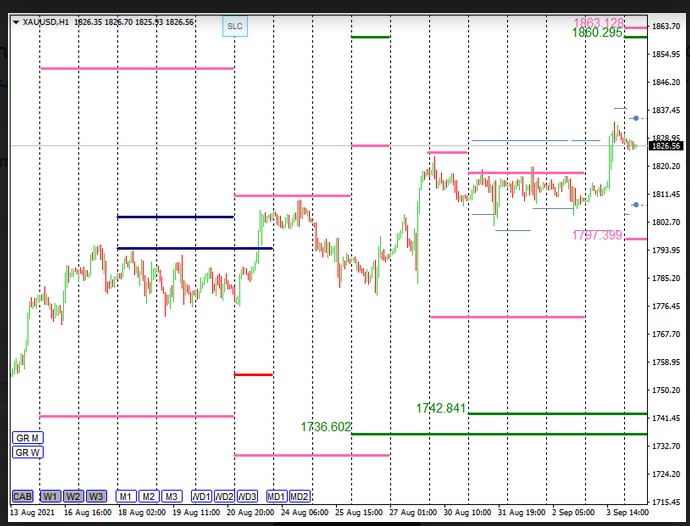The height and width of the screenshot is (526, 690).
Task: Open the XAUUSD,H1 chart dropdown arrow
Action: 16,22
